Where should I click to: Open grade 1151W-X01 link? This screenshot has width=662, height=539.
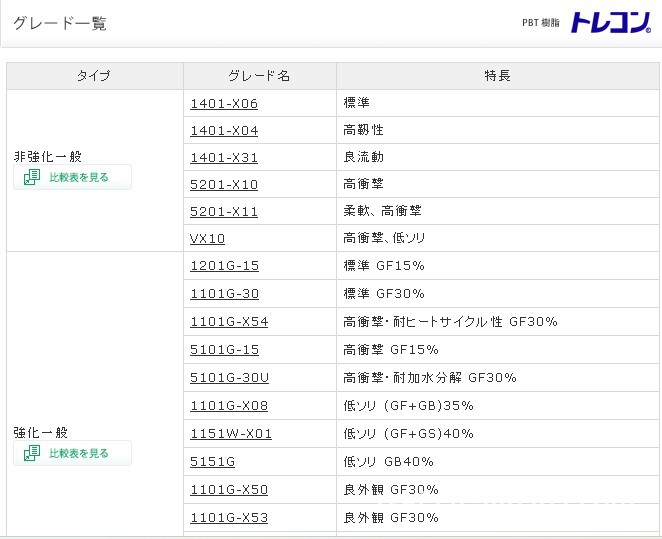click(231, 433)
